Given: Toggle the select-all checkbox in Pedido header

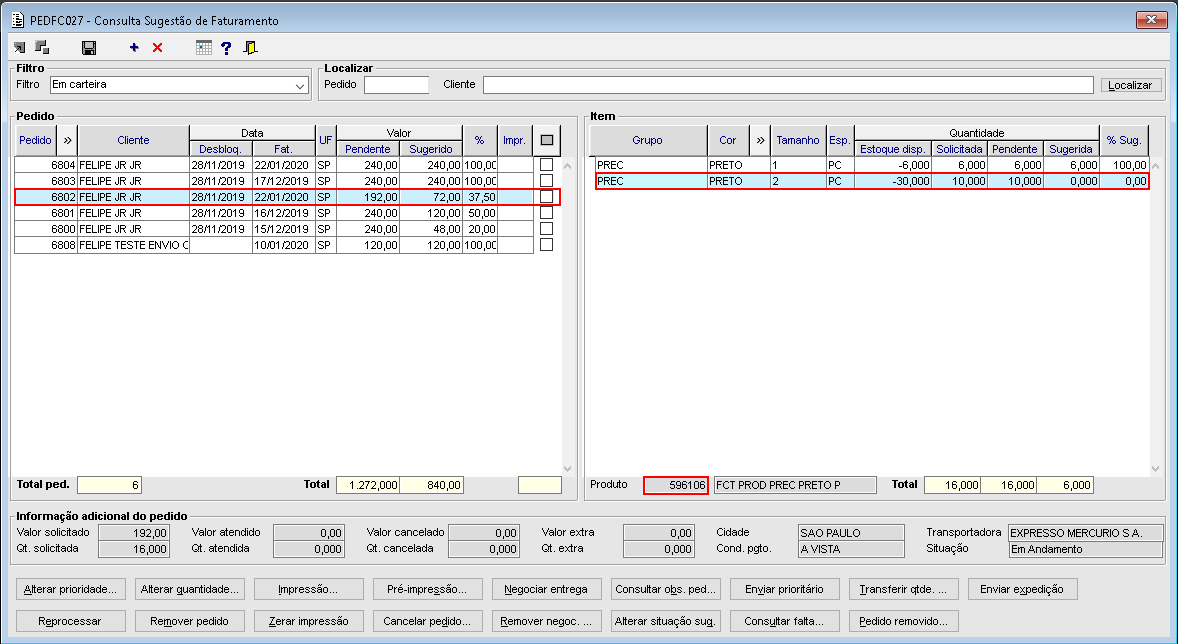Looking at the screenshot, I should click(x=547, y=141).
